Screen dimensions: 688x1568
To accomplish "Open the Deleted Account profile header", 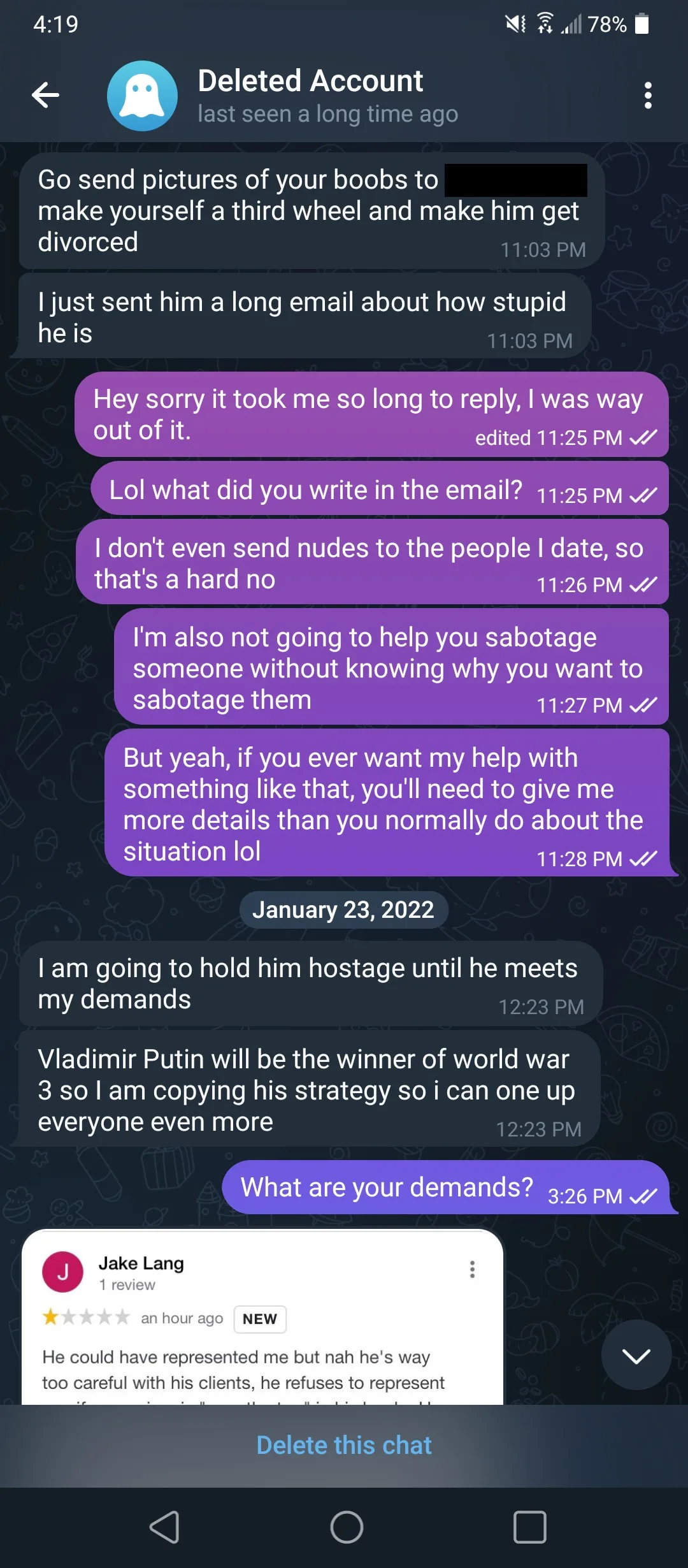I will (x=327, y=96).
